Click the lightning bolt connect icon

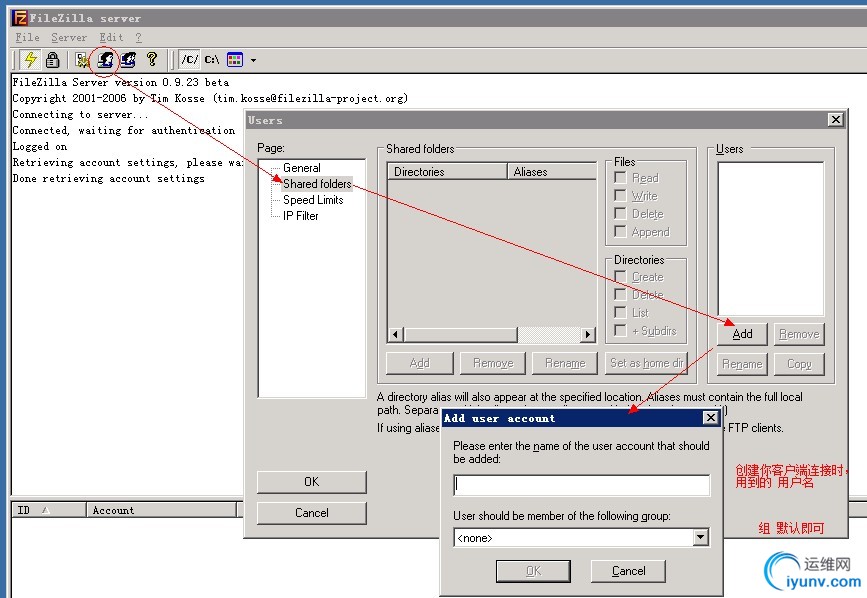tap(30, 59)
